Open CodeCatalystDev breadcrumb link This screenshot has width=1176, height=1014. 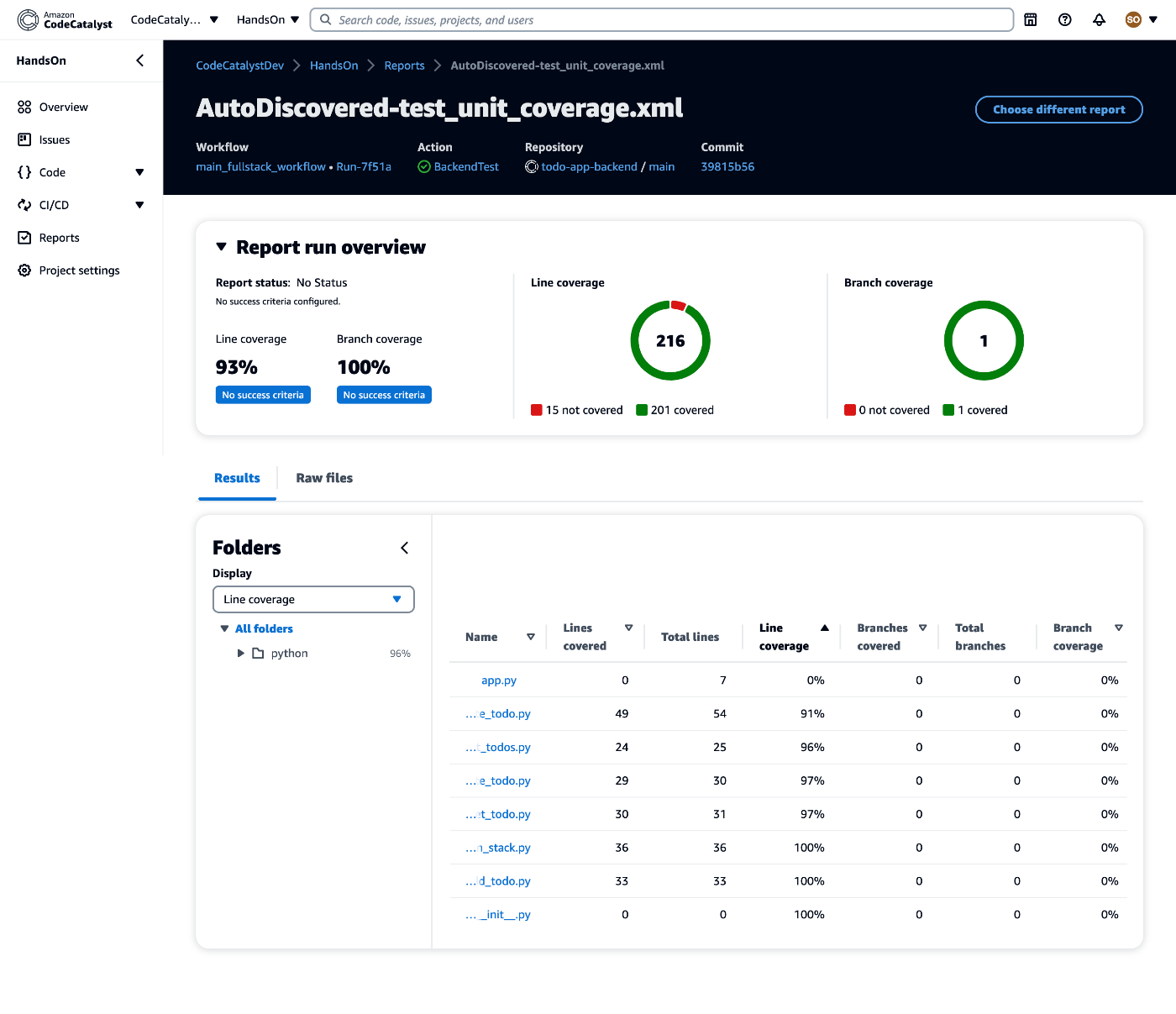[240, 66]
